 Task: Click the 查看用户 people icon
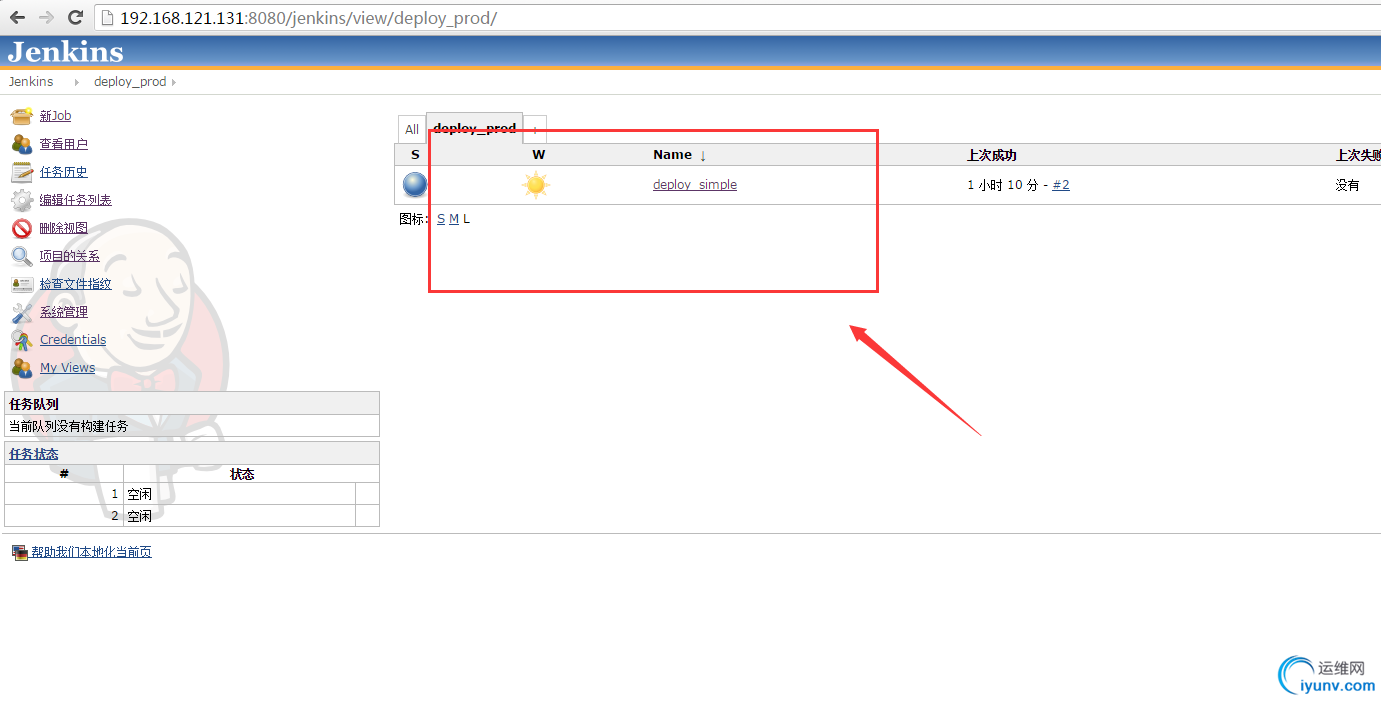pos(22,144)
